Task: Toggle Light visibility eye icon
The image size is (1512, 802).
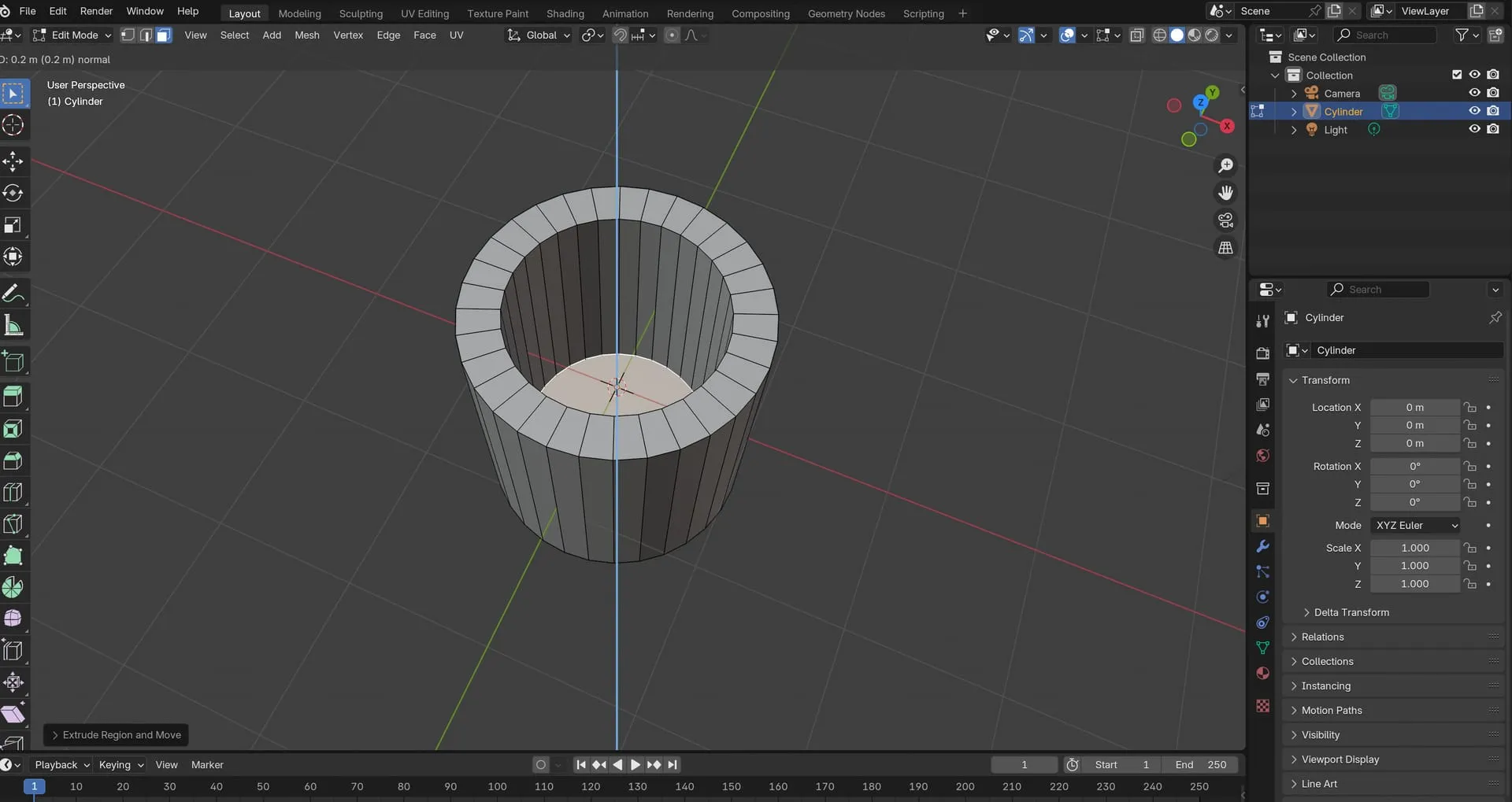Action: coord(1474,129)
